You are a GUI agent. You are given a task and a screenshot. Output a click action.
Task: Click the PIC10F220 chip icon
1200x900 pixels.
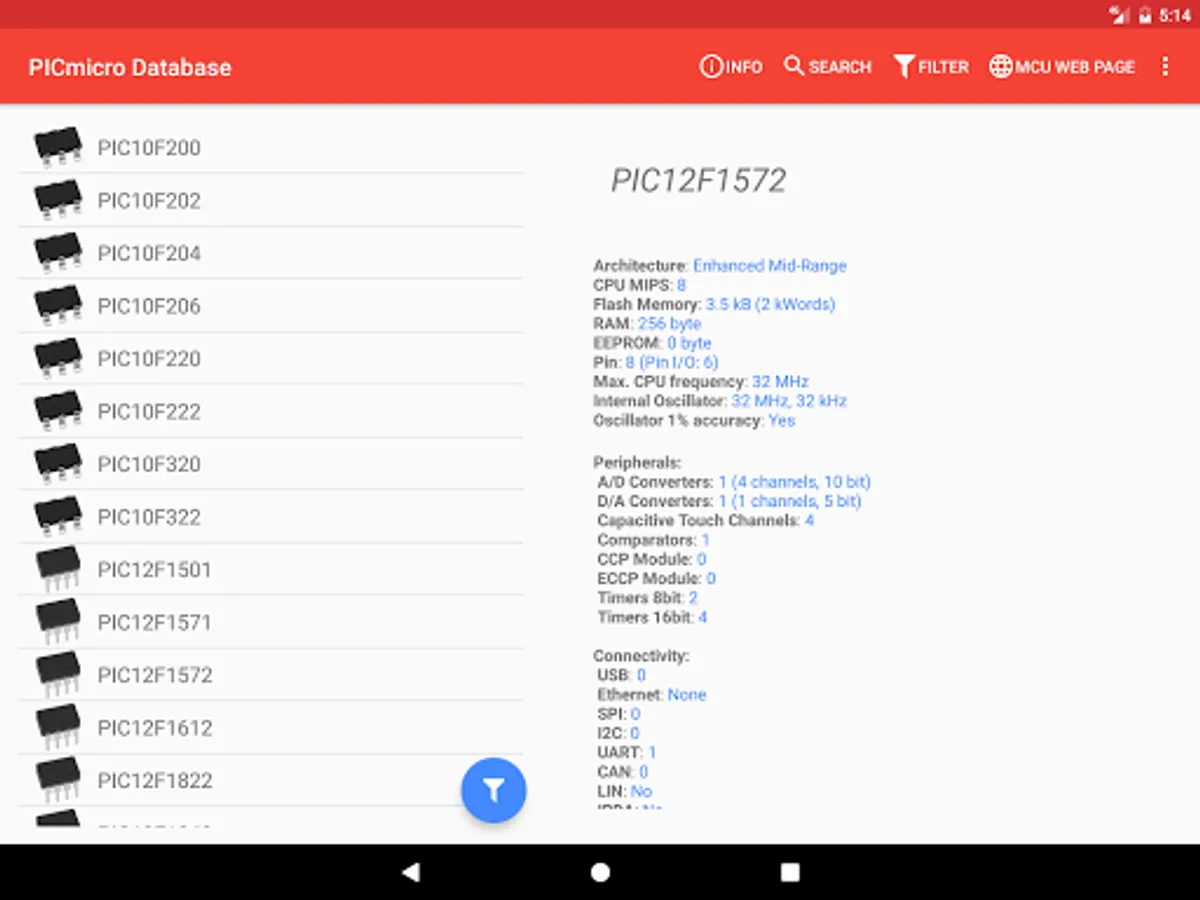(58, 357)
